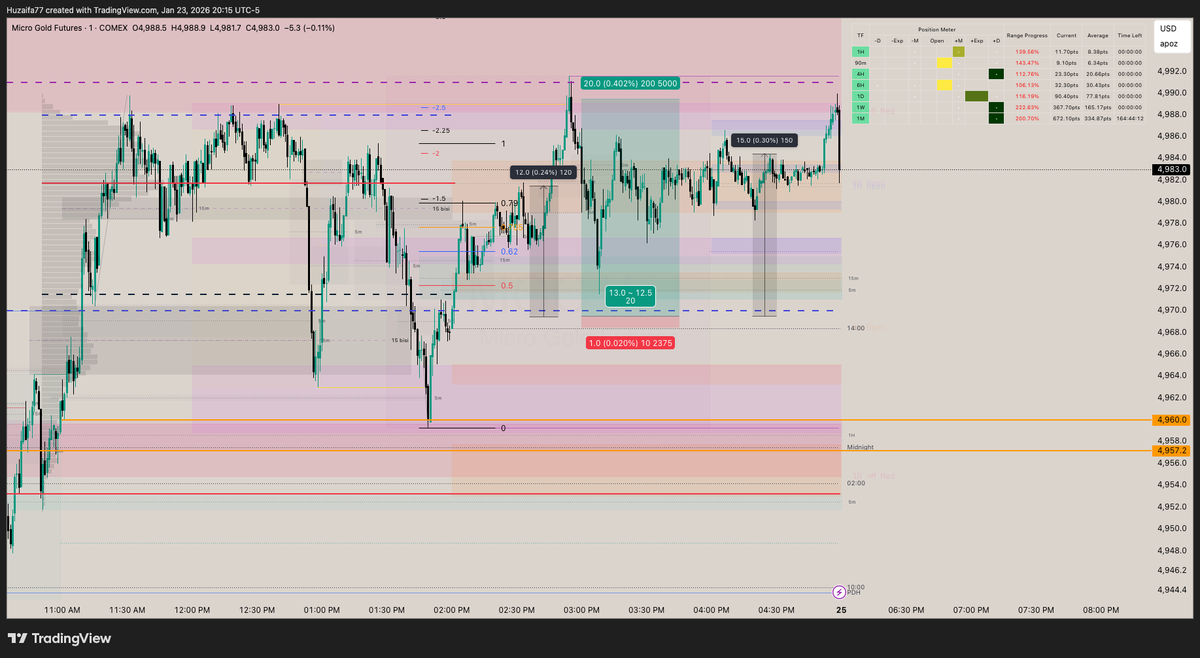This screenshot has height=658, width=1200.
Task: Select the orange 4,957.2 price label
Action: [1172, 451]
